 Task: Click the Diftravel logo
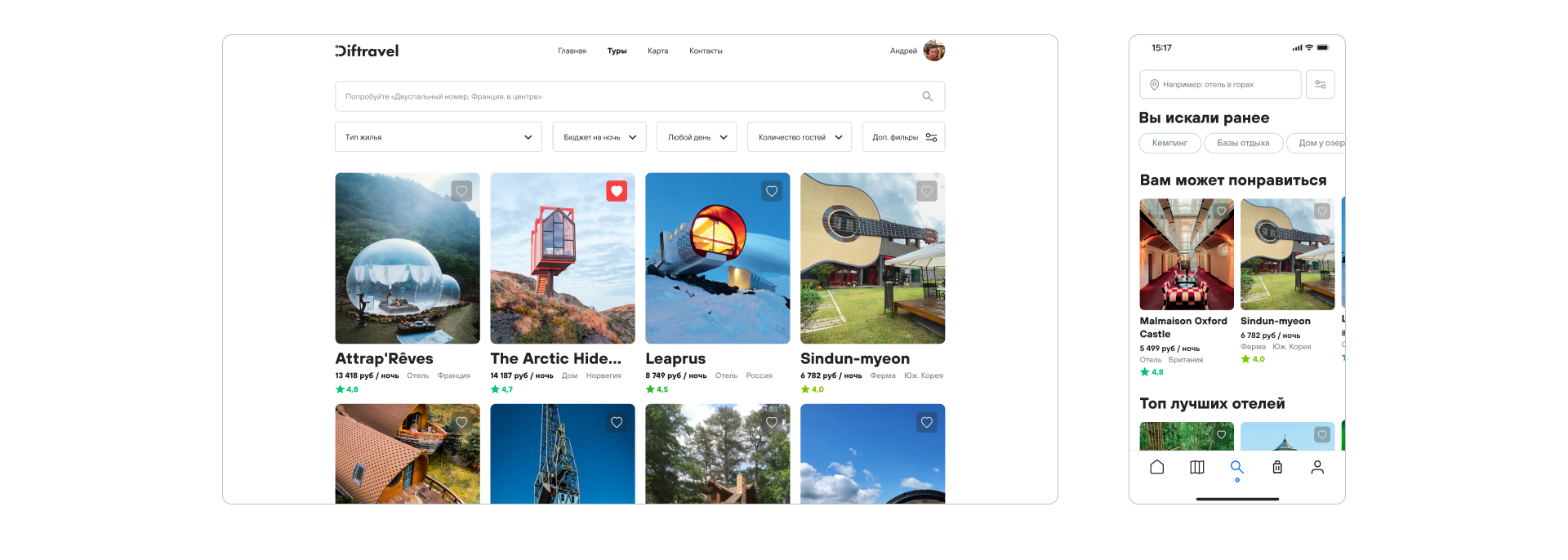coord(367,51)
